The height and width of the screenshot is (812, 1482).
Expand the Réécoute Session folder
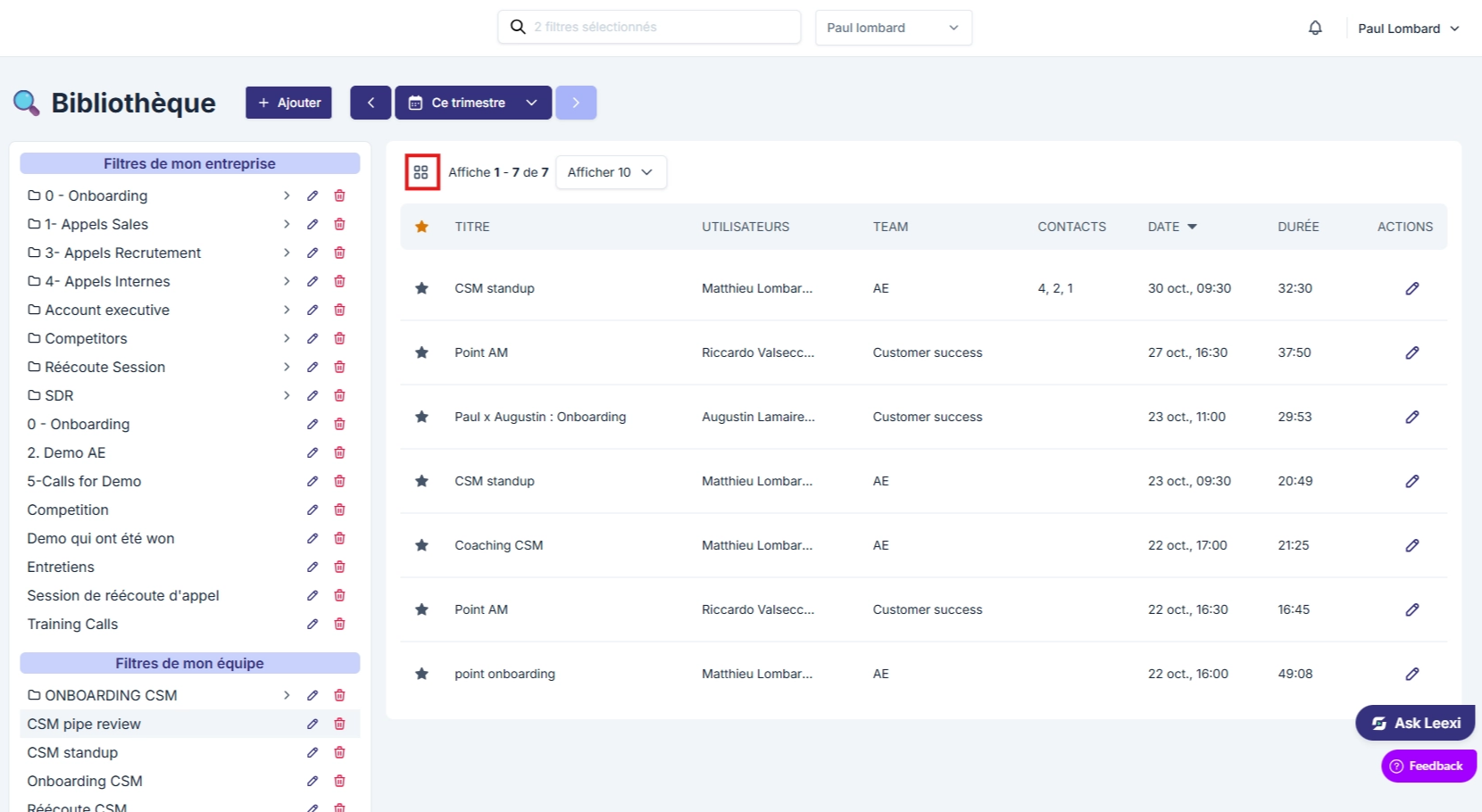[x=287, y=367]
